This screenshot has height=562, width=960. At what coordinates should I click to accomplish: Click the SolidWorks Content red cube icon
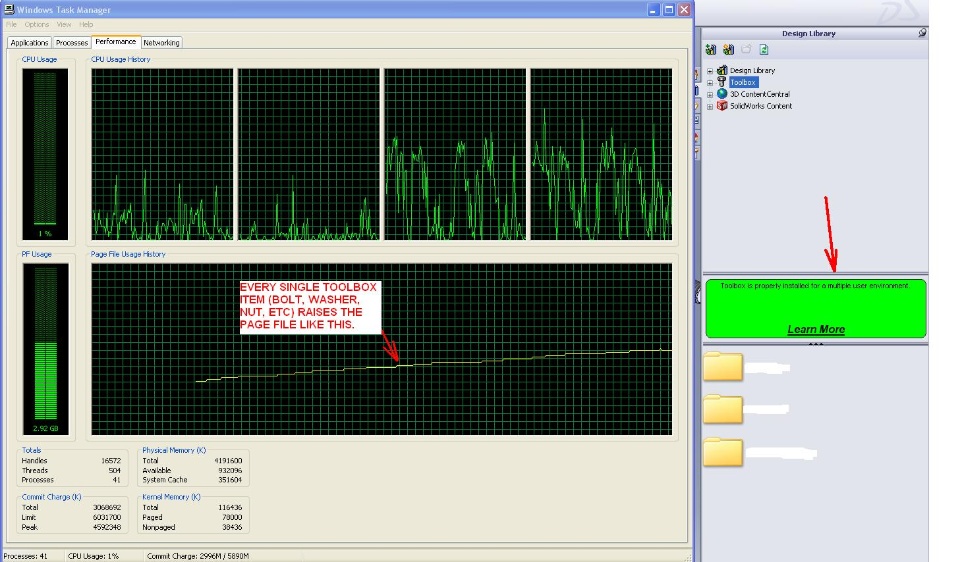point(722,105)
